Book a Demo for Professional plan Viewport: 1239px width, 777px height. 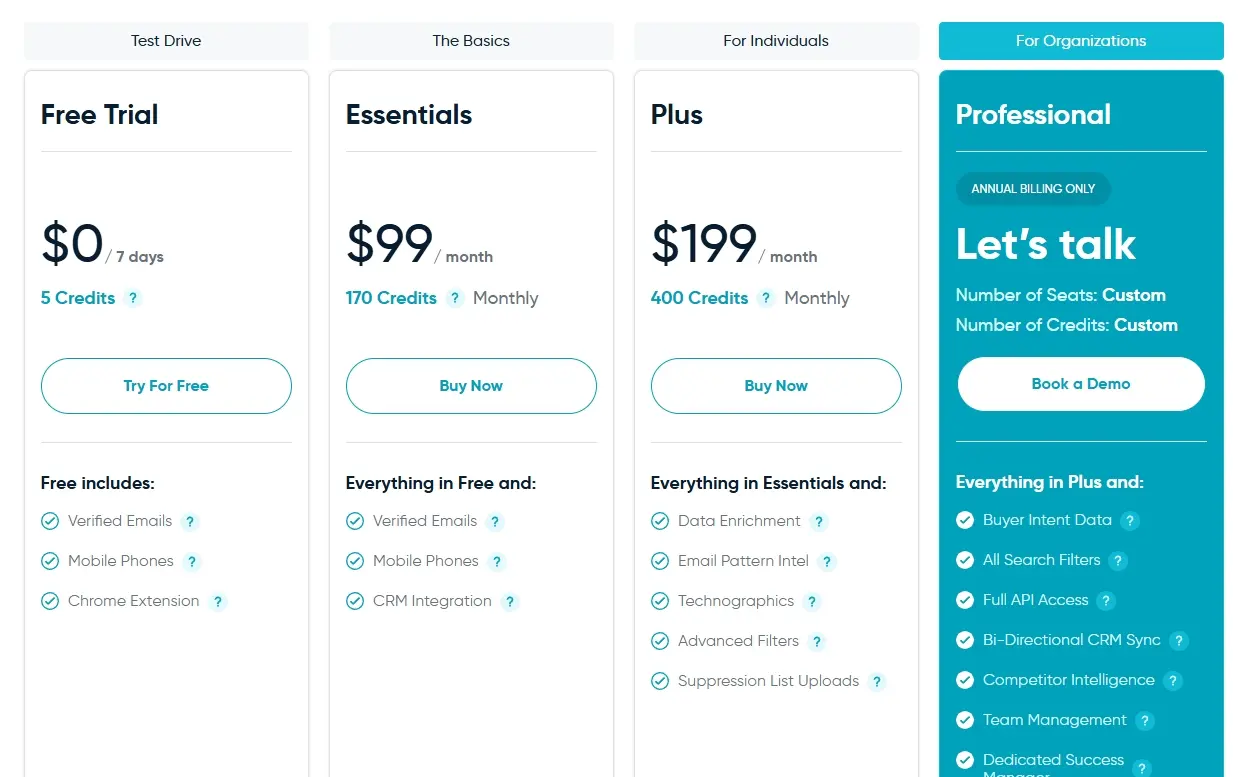point(1081,384)
